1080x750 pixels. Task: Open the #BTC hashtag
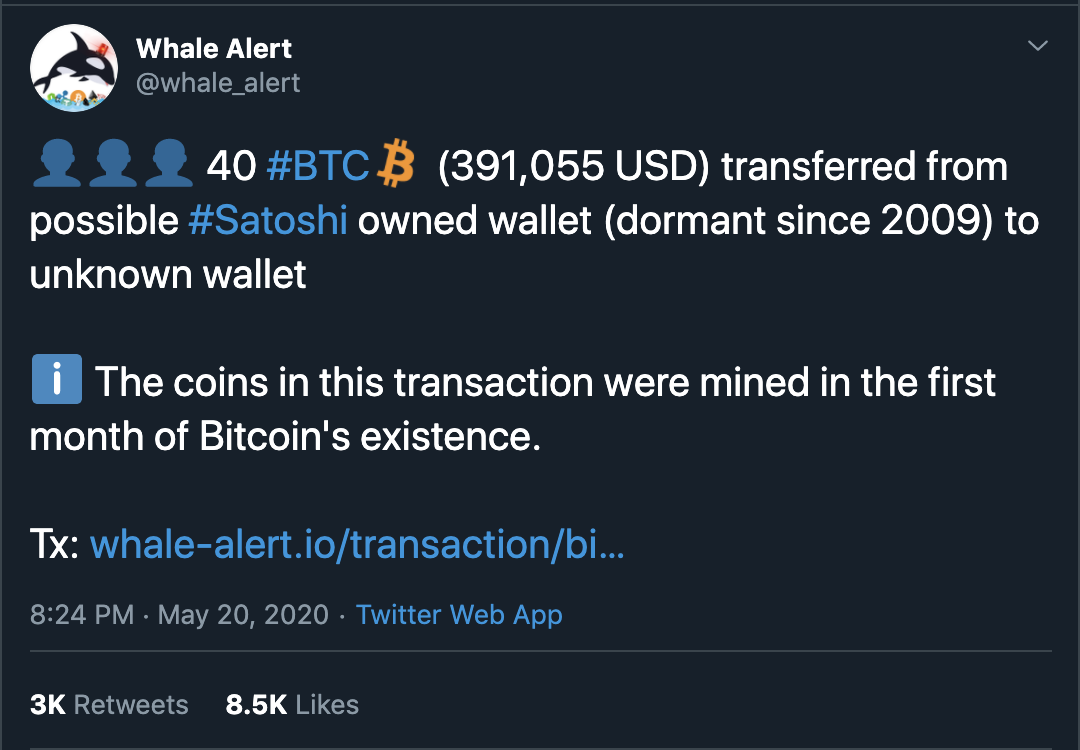318,167
